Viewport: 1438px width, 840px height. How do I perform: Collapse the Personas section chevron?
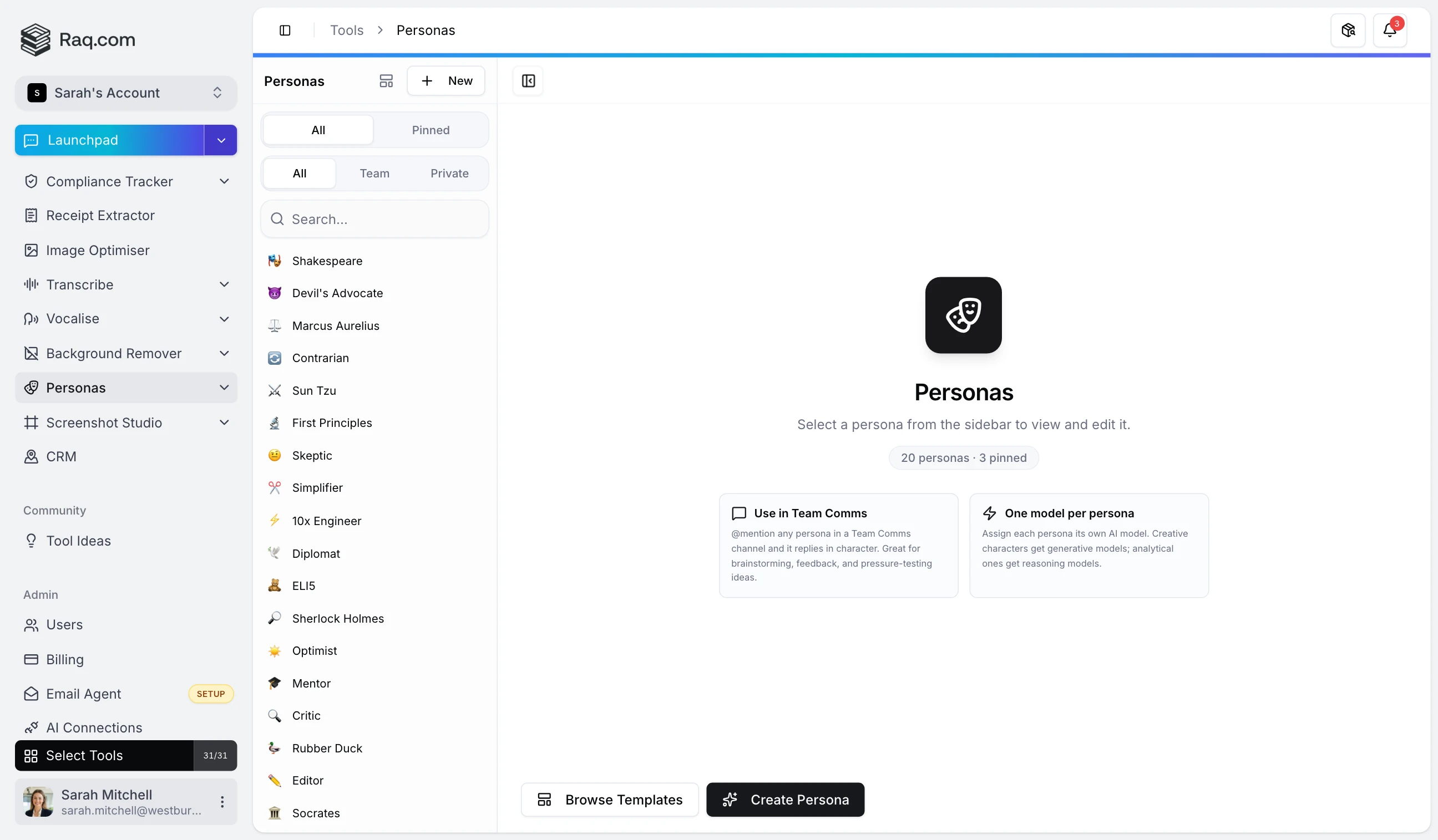(224, 387)
